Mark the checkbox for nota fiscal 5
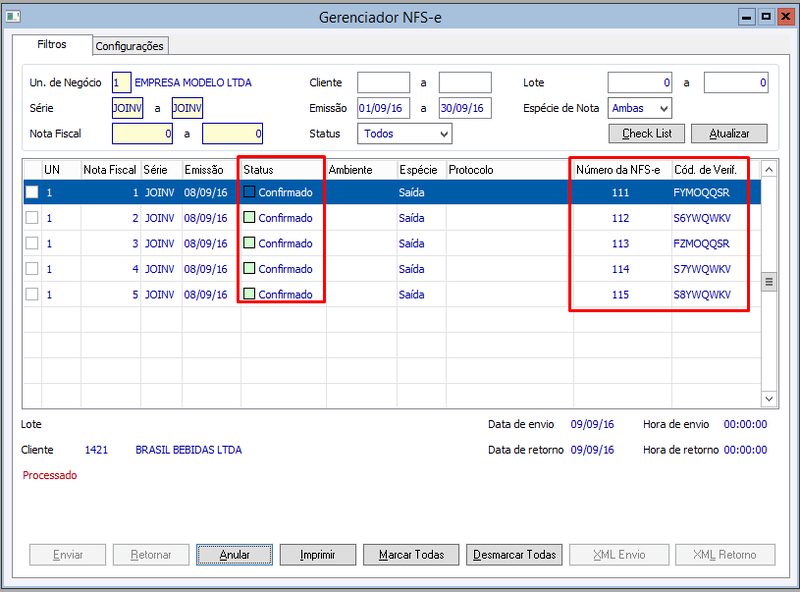 point(32,294)
